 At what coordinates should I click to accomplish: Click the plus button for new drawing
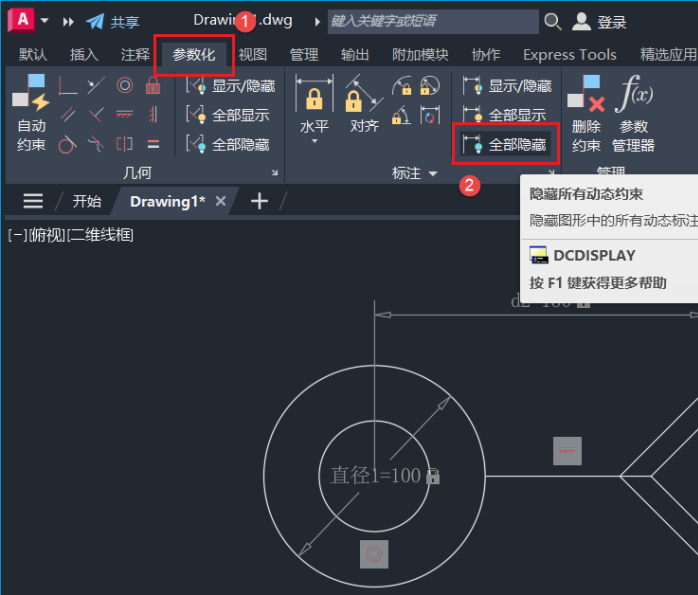point(259,201)
